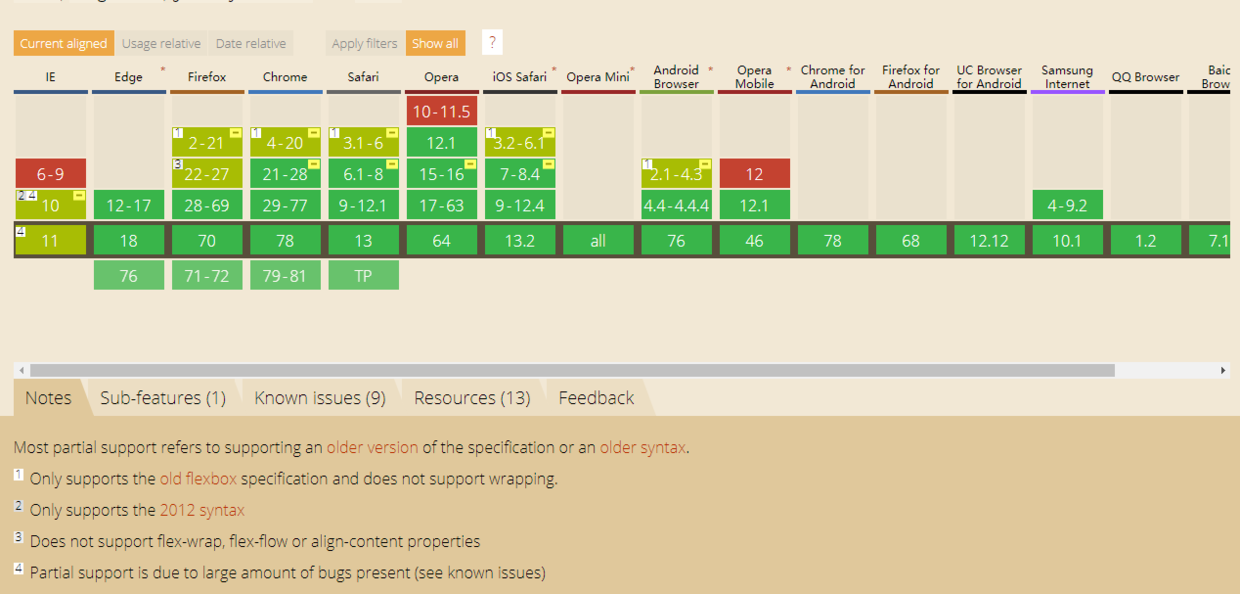Open the Resources (13) tab

(x=472, y=398)
